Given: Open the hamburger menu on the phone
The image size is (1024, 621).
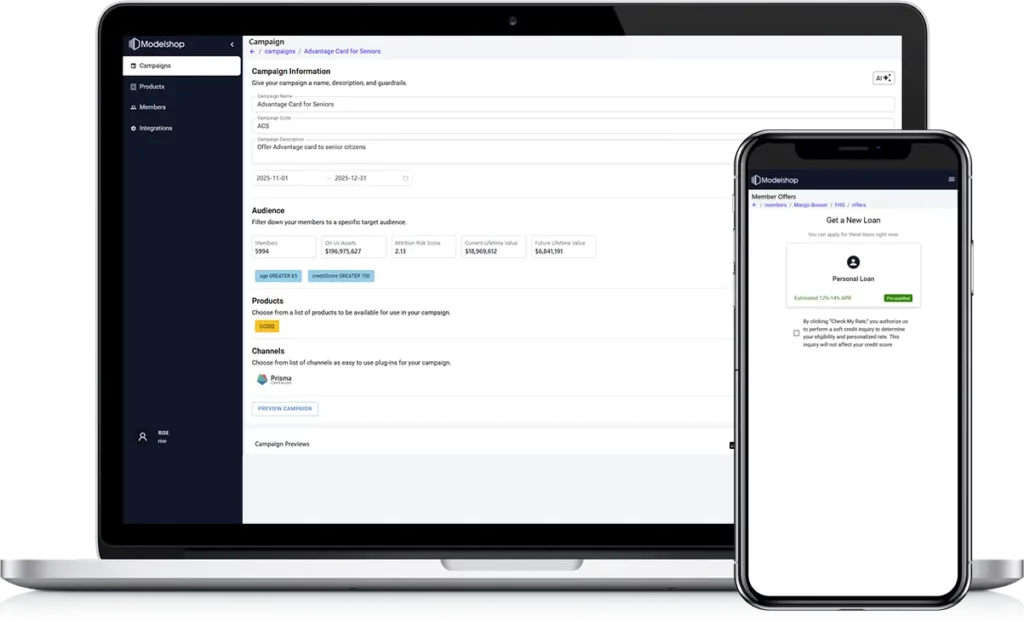Looking at the screenshot, I should [951, 179].
